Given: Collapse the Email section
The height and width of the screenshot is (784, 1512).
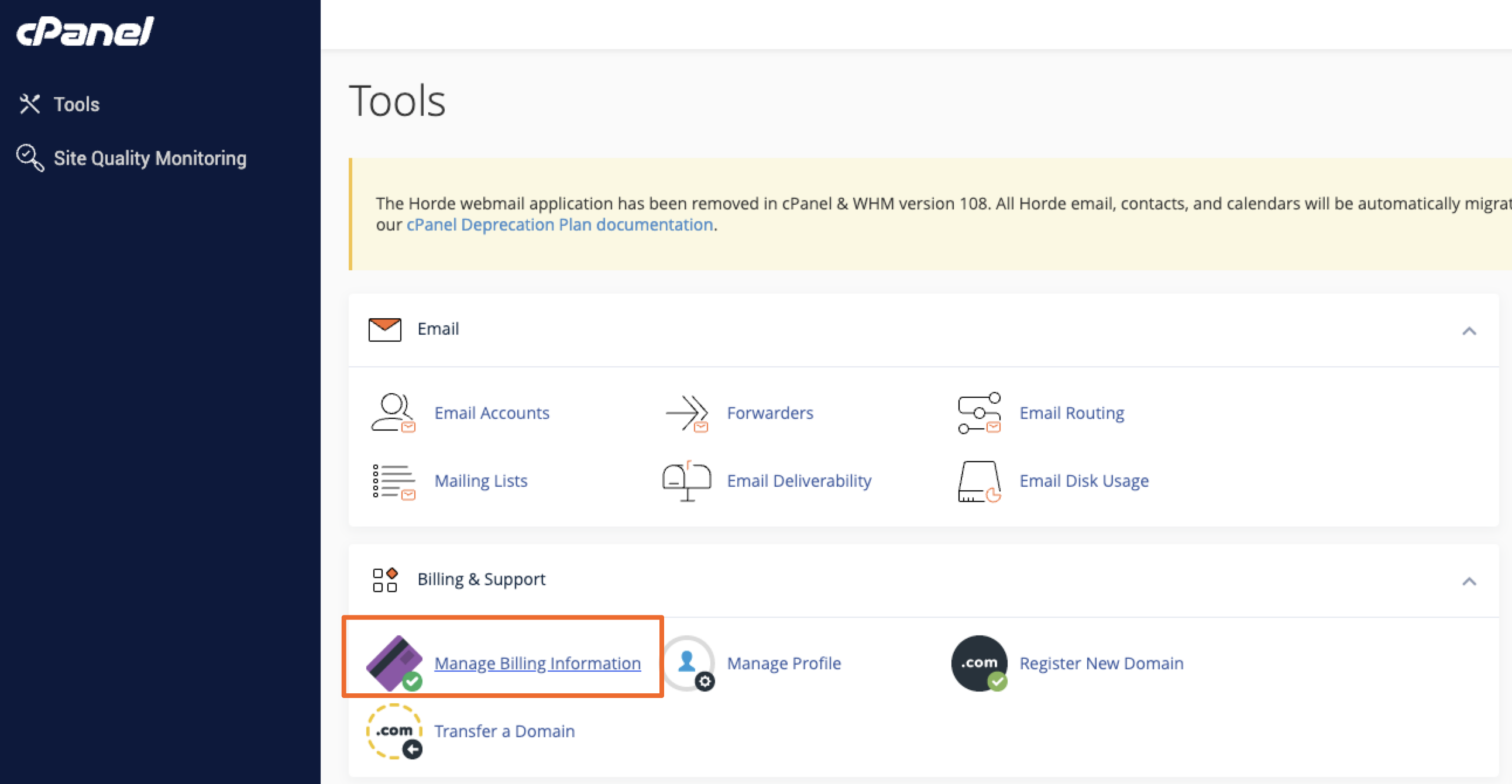Looking at the screenshot, I should pos(1469,331).
